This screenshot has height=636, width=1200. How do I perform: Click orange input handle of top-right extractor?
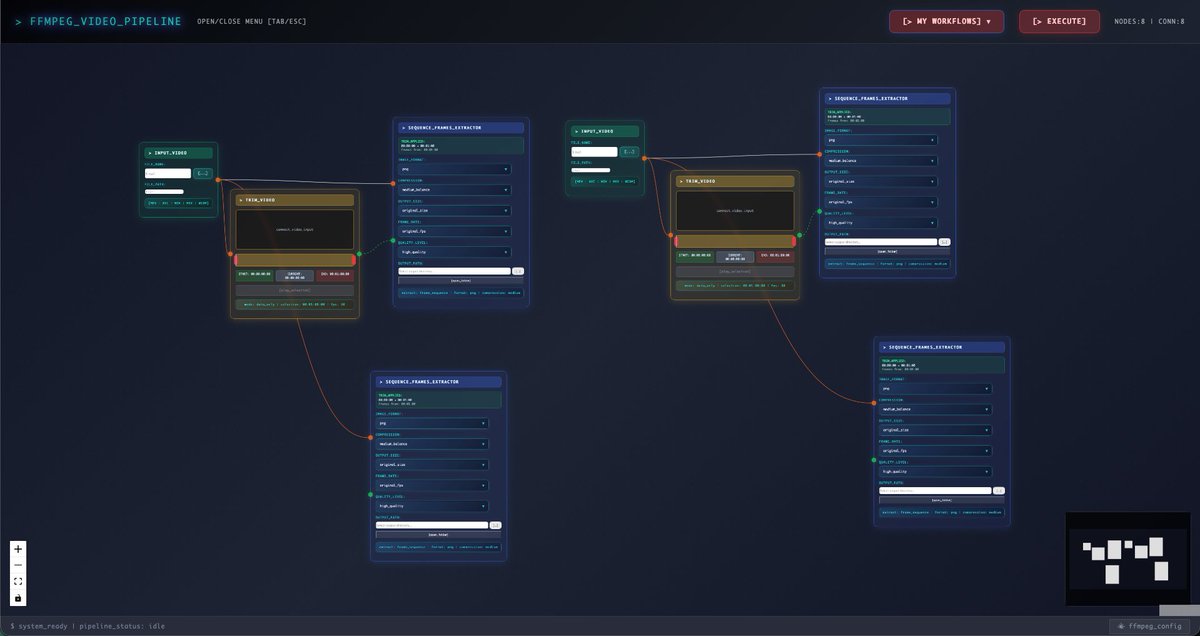point(820,155)
